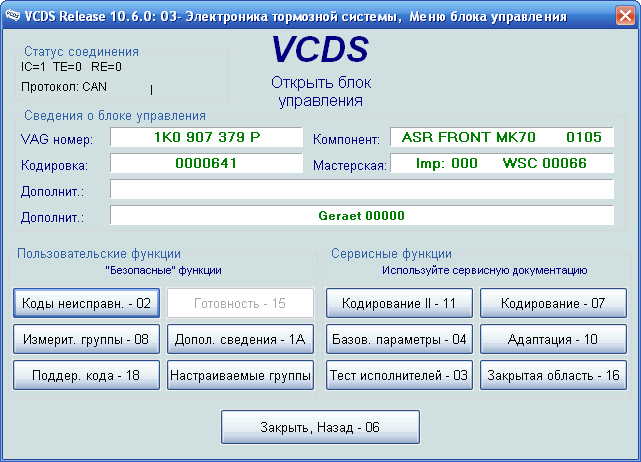Screen dimensions: 641x462
Task: Click the large VCDS logo text
Action: (x=320, y=49)
